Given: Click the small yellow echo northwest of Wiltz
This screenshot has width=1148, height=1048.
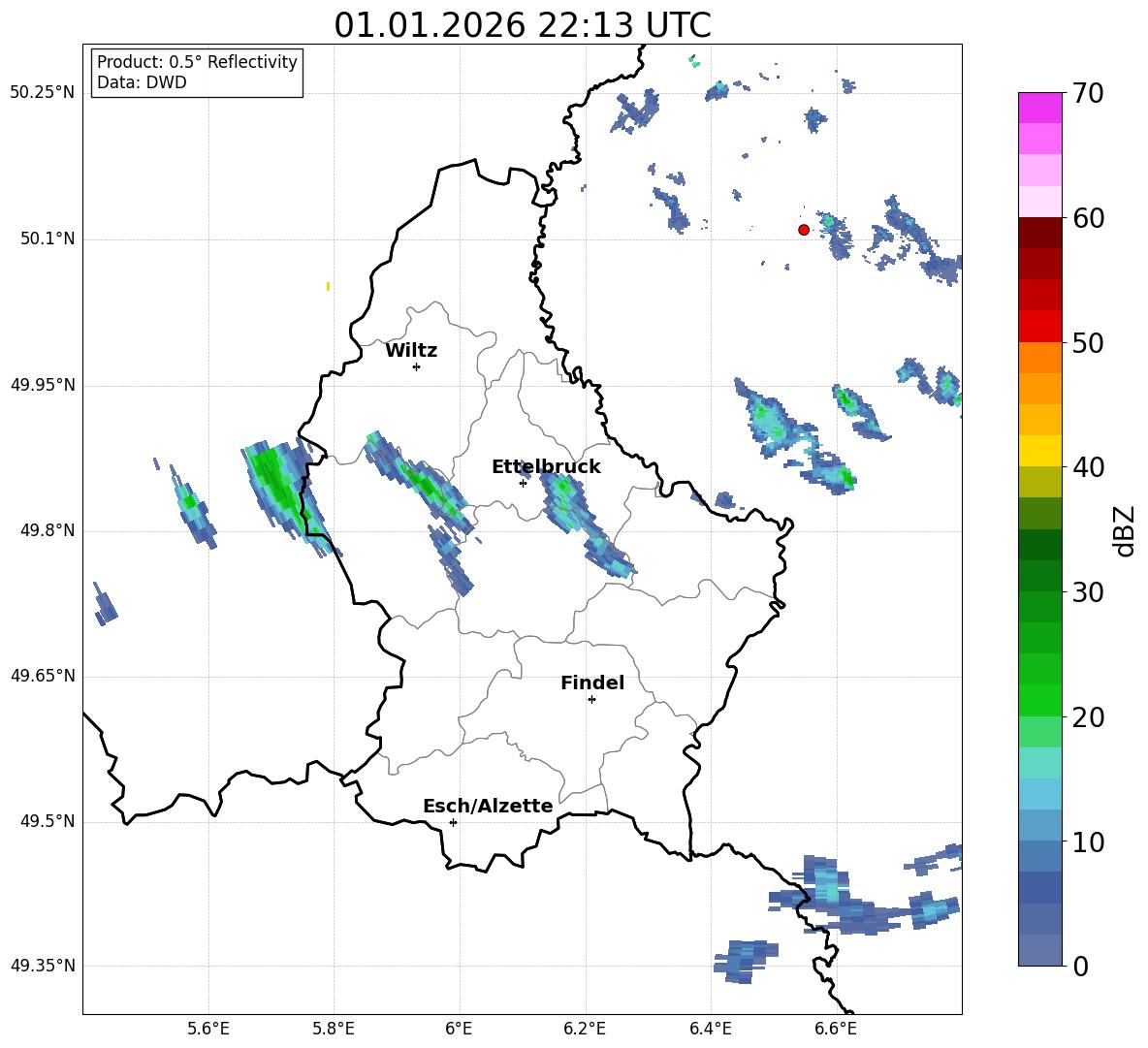Looking at the screenshot, I should click(x=328, y=286).
